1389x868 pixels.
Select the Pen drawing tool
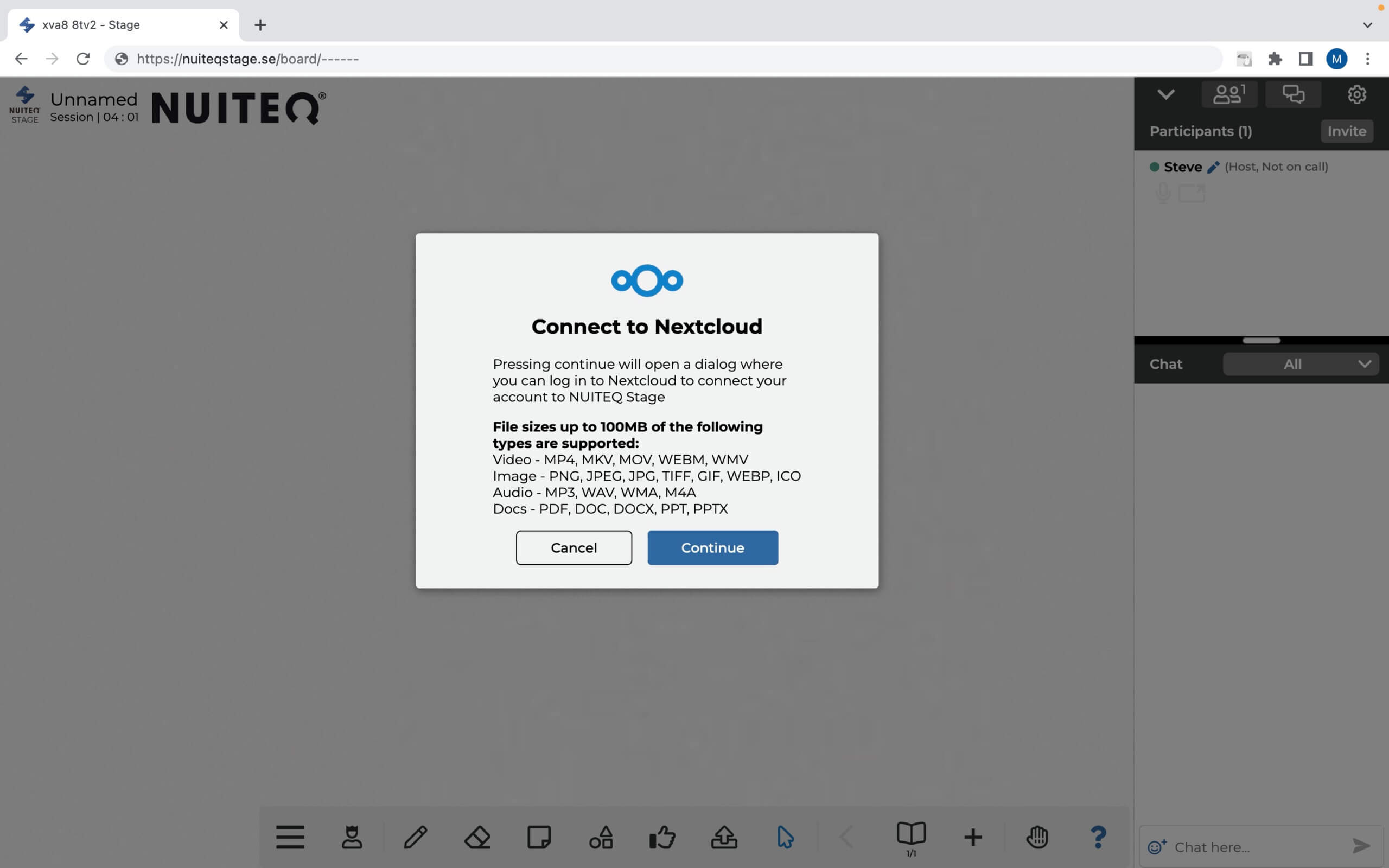coord(416,837)
